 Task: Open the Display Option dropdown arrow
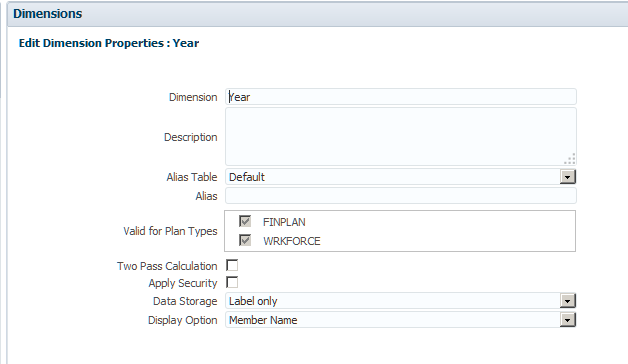[568, 320]
